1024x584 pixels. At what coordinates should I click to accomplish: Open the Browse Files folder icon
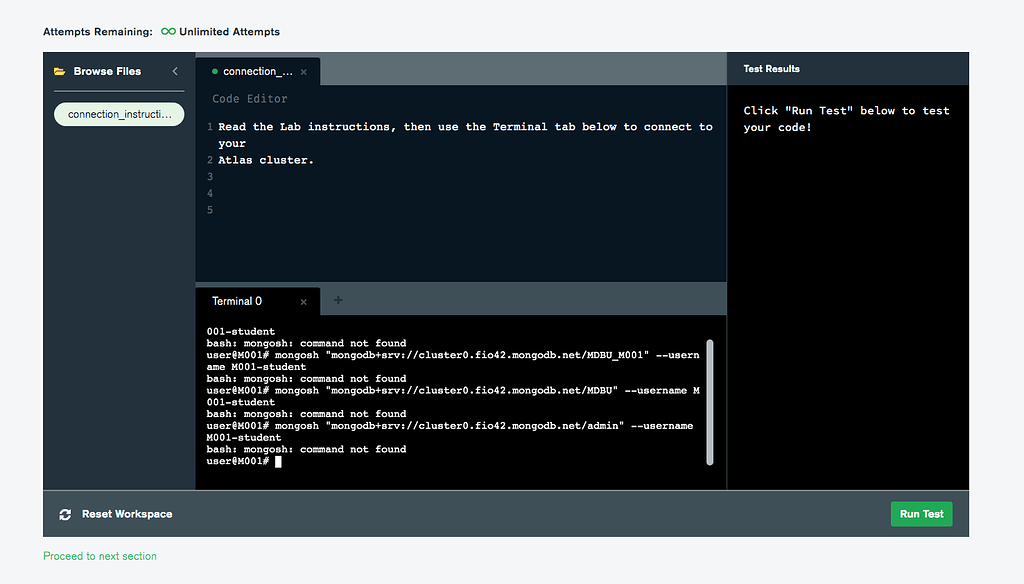[60, 71]
